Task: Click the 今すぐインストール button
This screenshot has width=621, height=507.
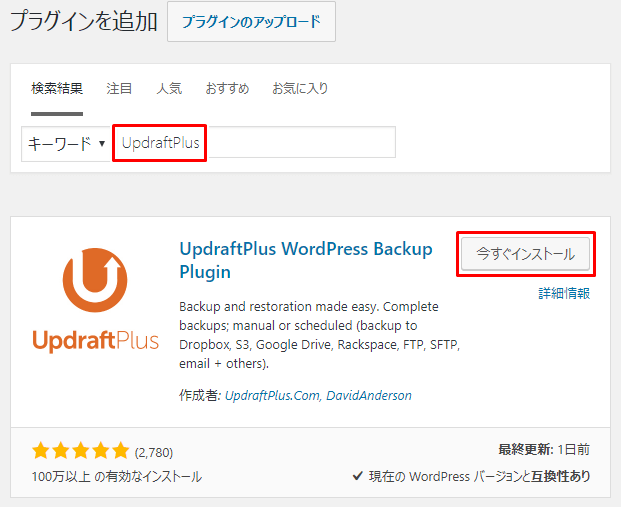Action: coord(526,254)
